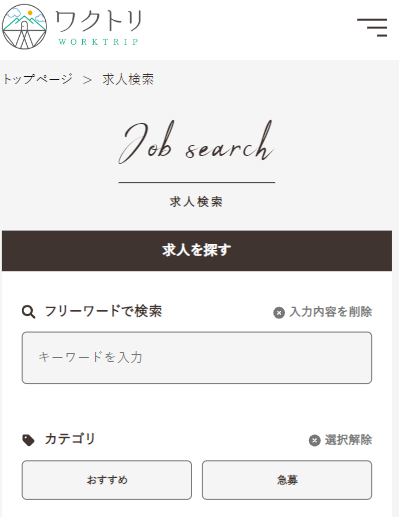The width and height of the screenshot is (399, 517).
Task: Focus the キーワードを入力 text field
Action: [197, 358]
